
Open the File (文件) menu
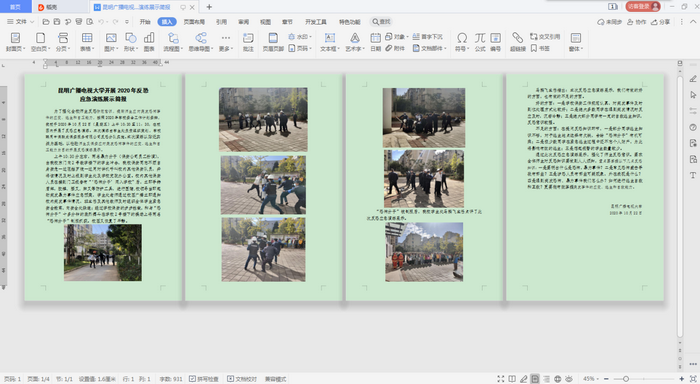(x=20, y=21)
